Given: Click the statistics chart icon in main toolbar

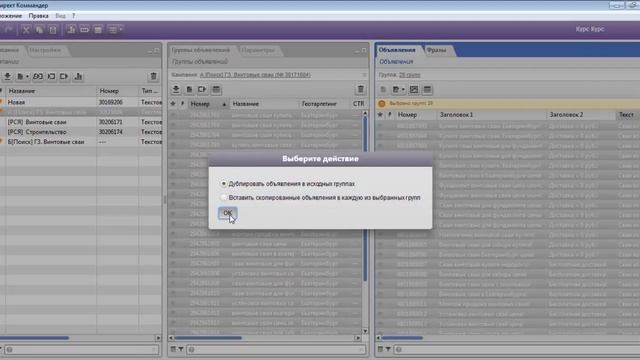Looking at the screenshot, I should coord(71,29).
